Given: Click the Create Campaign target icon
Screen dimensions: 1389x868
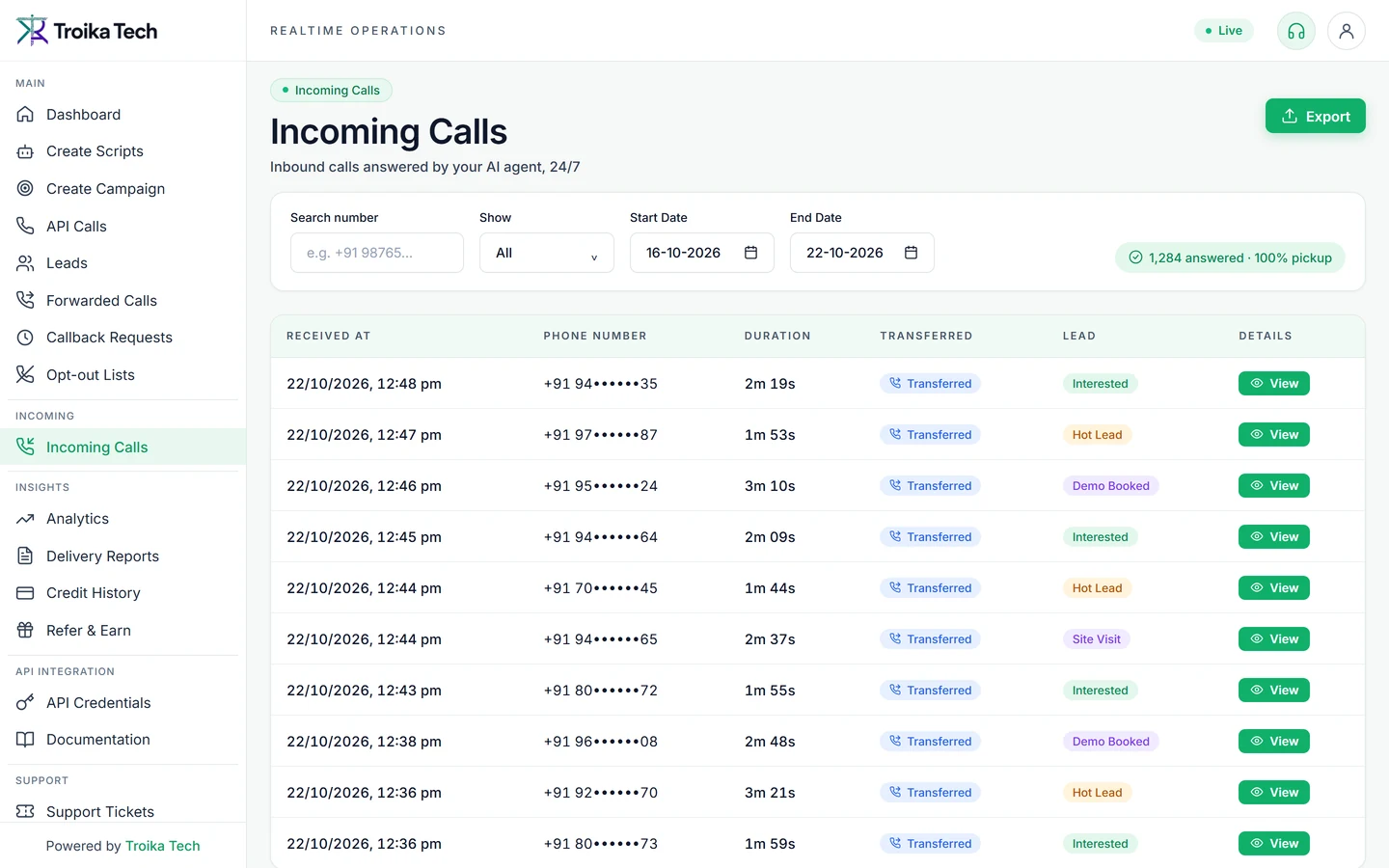Looking at the screenshot, I should click(25, 188).
